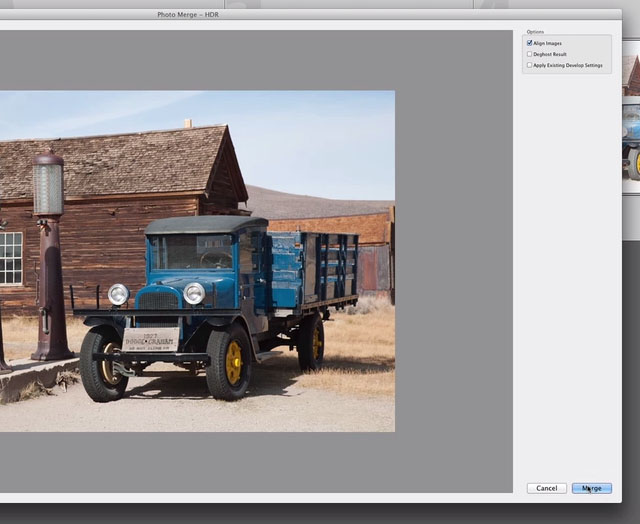Click the Merge button
640x524 pixels.
pos(591,488)
